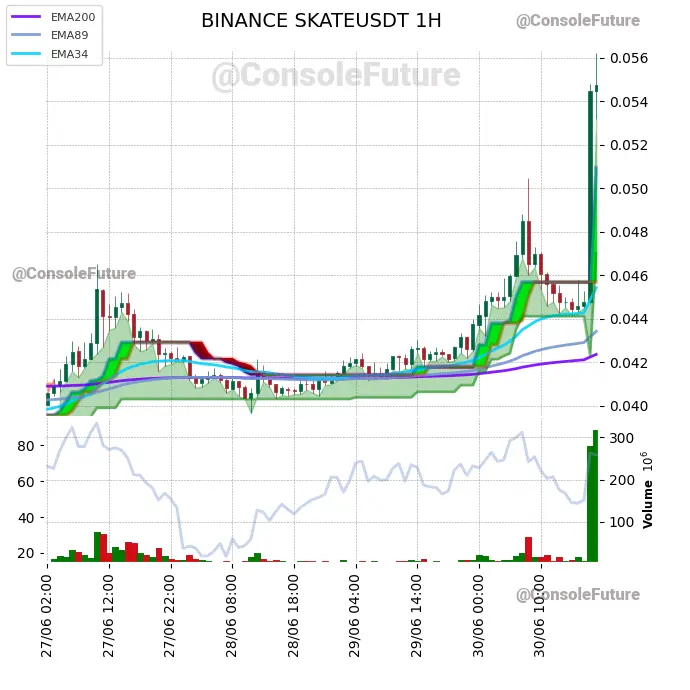Click the 80 oscillator axis label
This screenshot has height=690, width=690.
coord(26,446)
